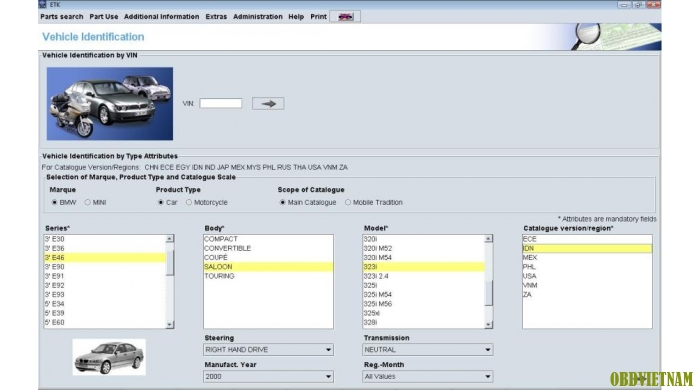700x390 pixels.
Task: Click the VIN search arrow button
Action: click(x=268, y=104)
